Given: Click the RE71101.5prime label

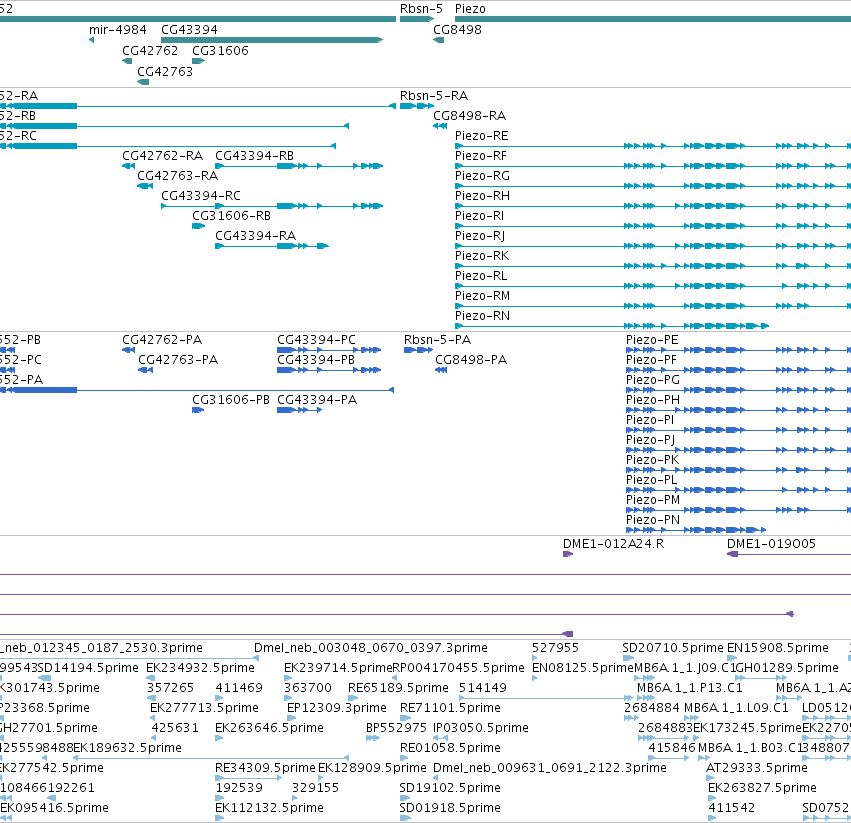Looking at the screenshot, I should point(450,708).
